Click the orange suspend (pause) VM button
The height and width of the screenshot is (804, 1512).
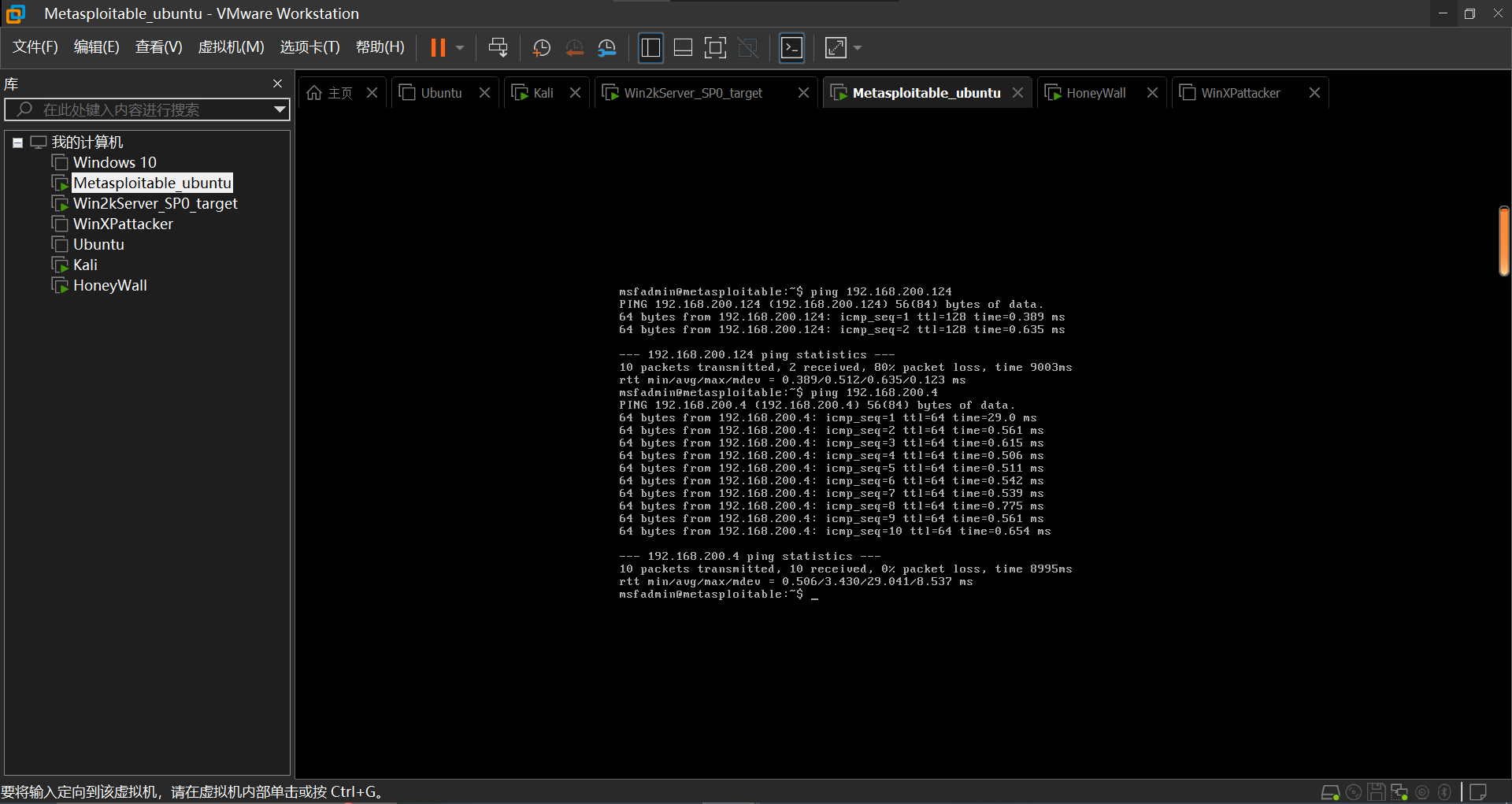[438, 48]
